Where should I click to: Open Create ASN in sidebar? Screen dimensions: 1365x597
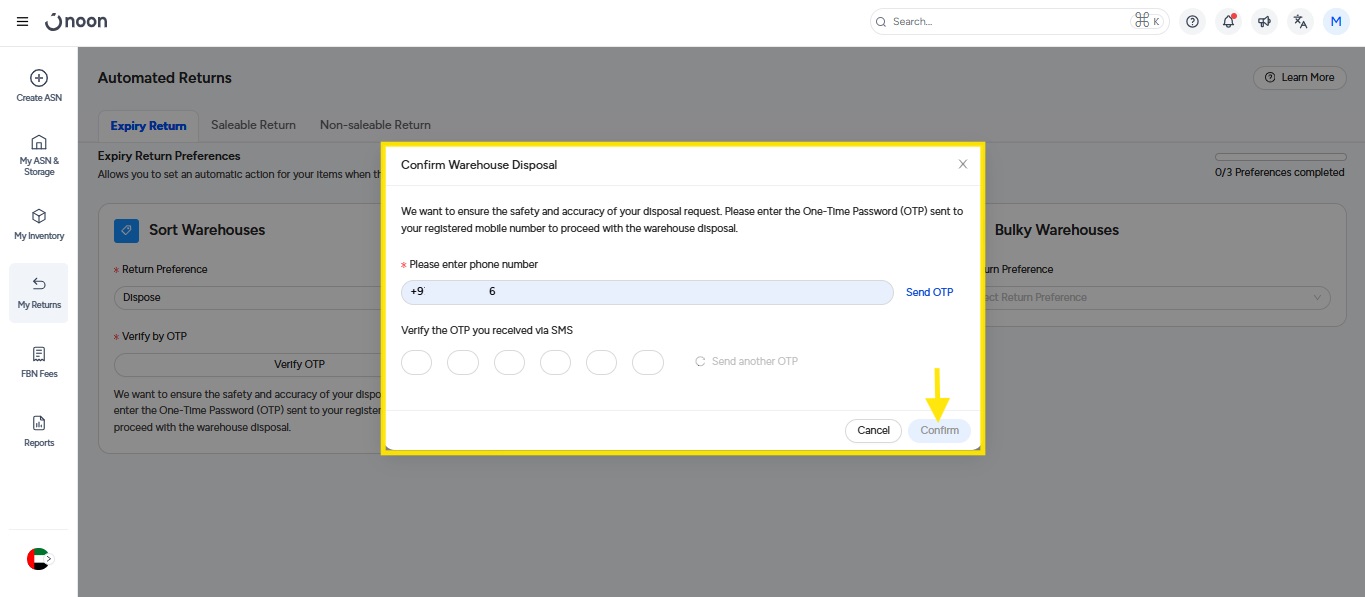pos(39,85)
